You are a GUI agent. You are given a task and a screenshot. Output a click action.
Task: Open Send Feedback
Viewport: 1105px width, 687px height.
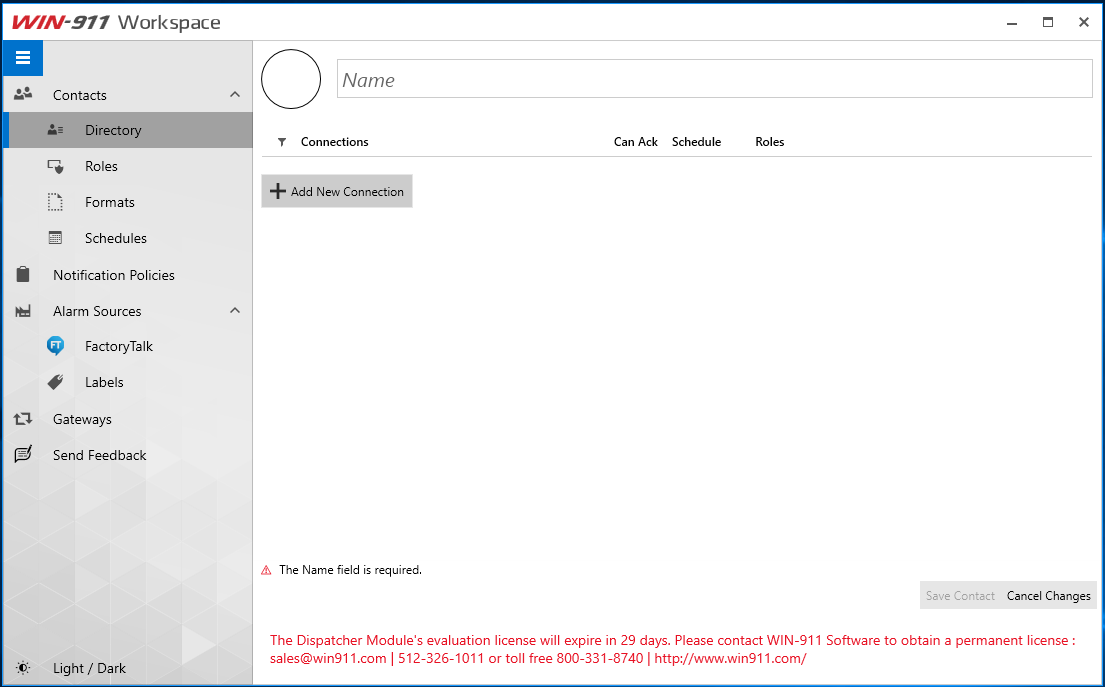(x=128, y=454)
